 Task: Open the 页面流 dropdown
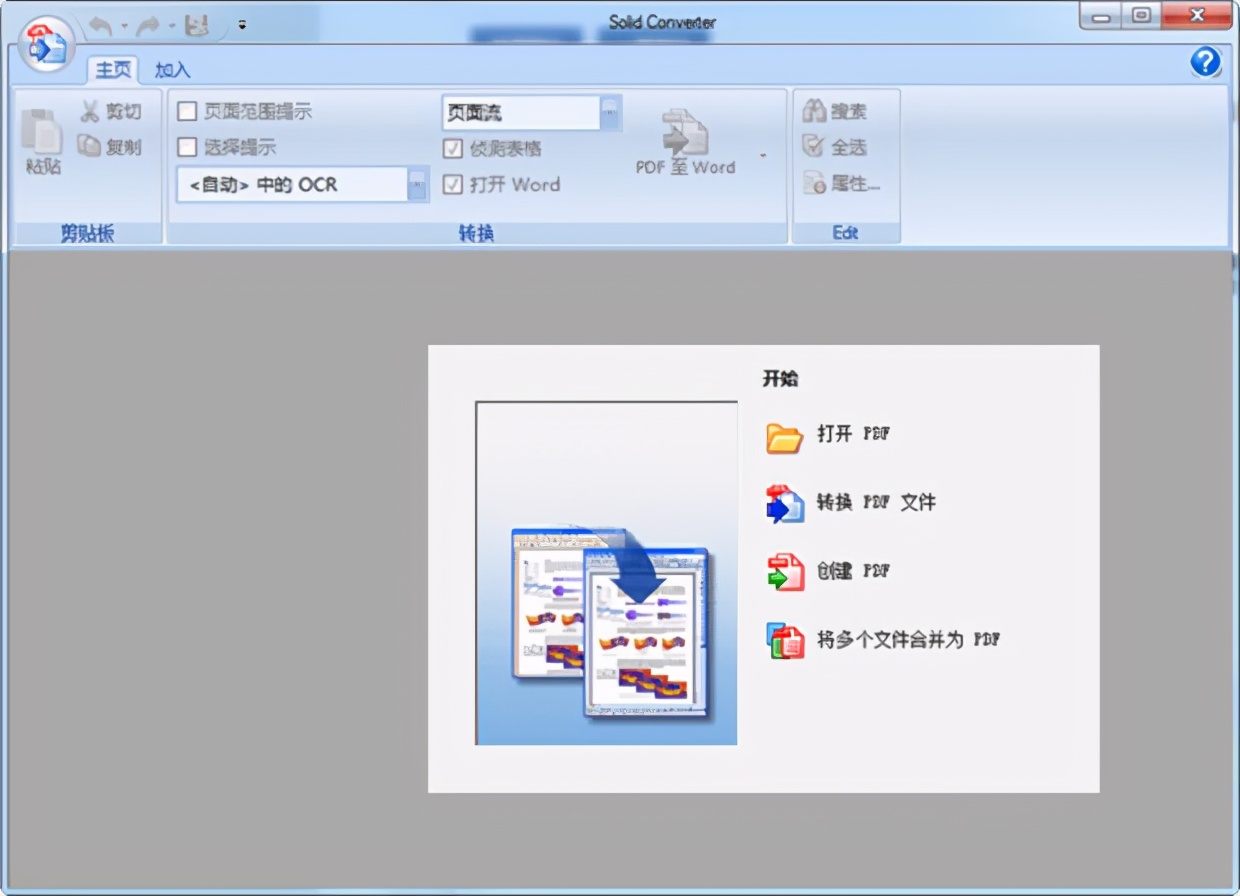coord(609,113)
